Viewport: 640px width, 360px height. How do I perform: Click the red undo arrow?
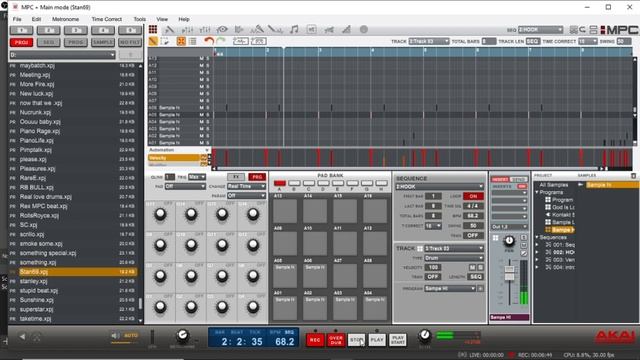pyautogui.click(x=209, y=41)
